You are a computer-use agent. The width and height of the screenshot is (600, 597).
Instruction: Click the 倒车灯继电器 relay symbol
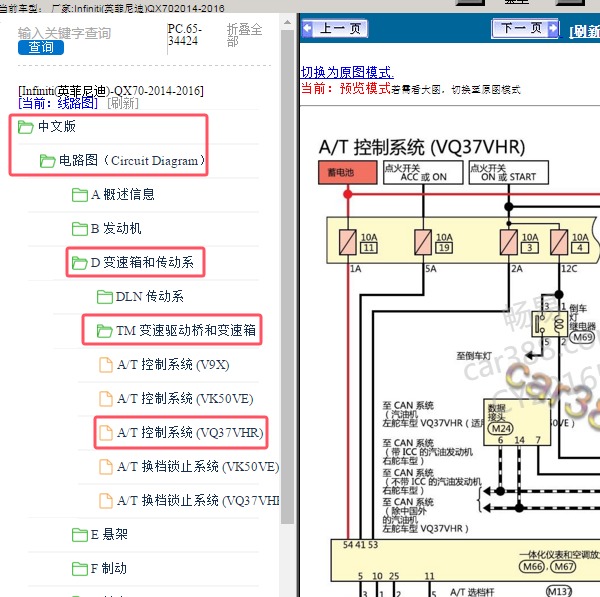click(549, 324)
